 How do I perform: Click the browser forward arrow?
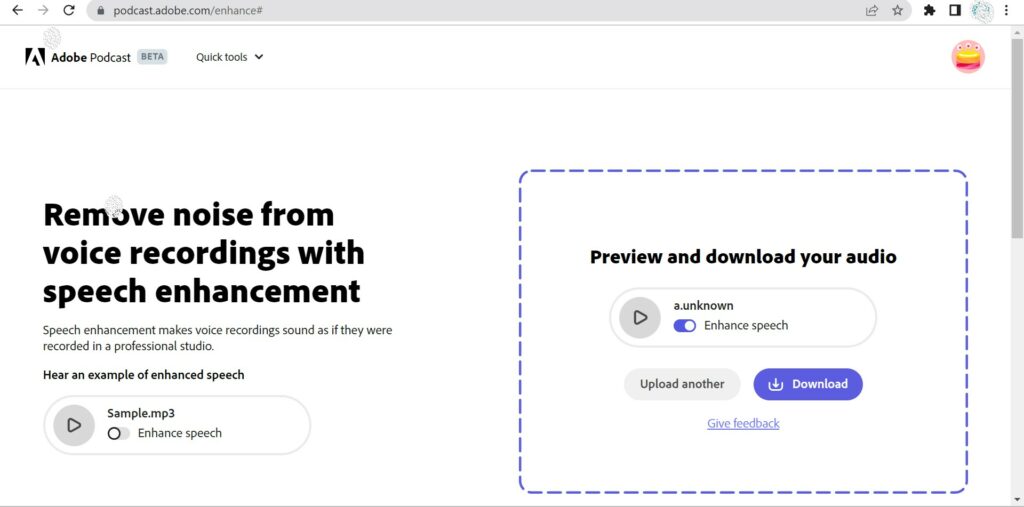tap(43, 10)
